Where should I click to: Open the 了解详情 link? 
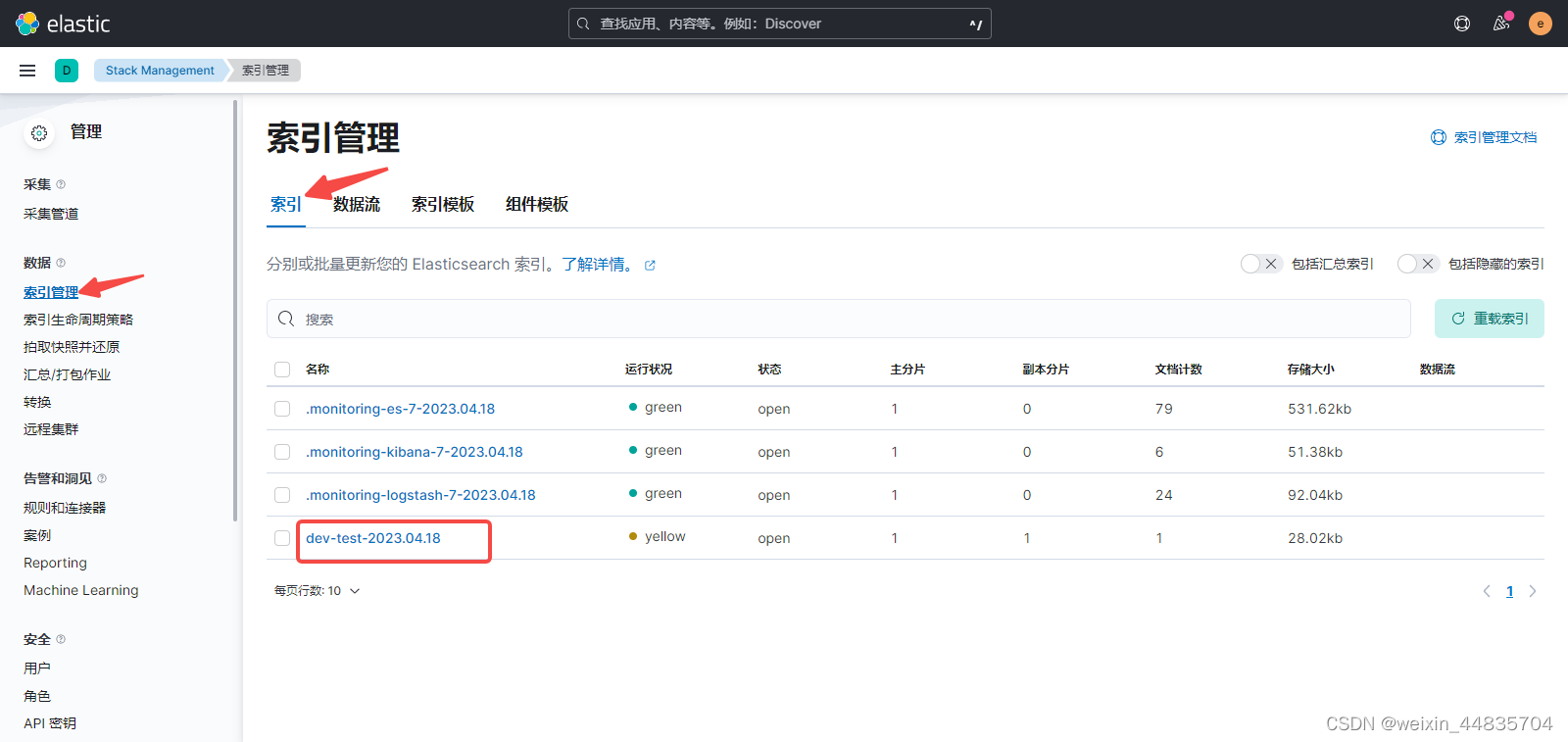597,265
